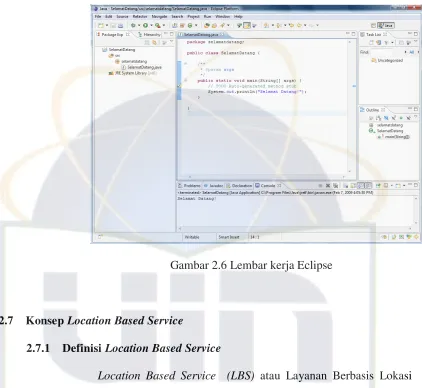Click Remove Launch X icon in Console toolbar
Image resolution: width=422 pixels, height=388 pixels.
click(x=328, y=186)
